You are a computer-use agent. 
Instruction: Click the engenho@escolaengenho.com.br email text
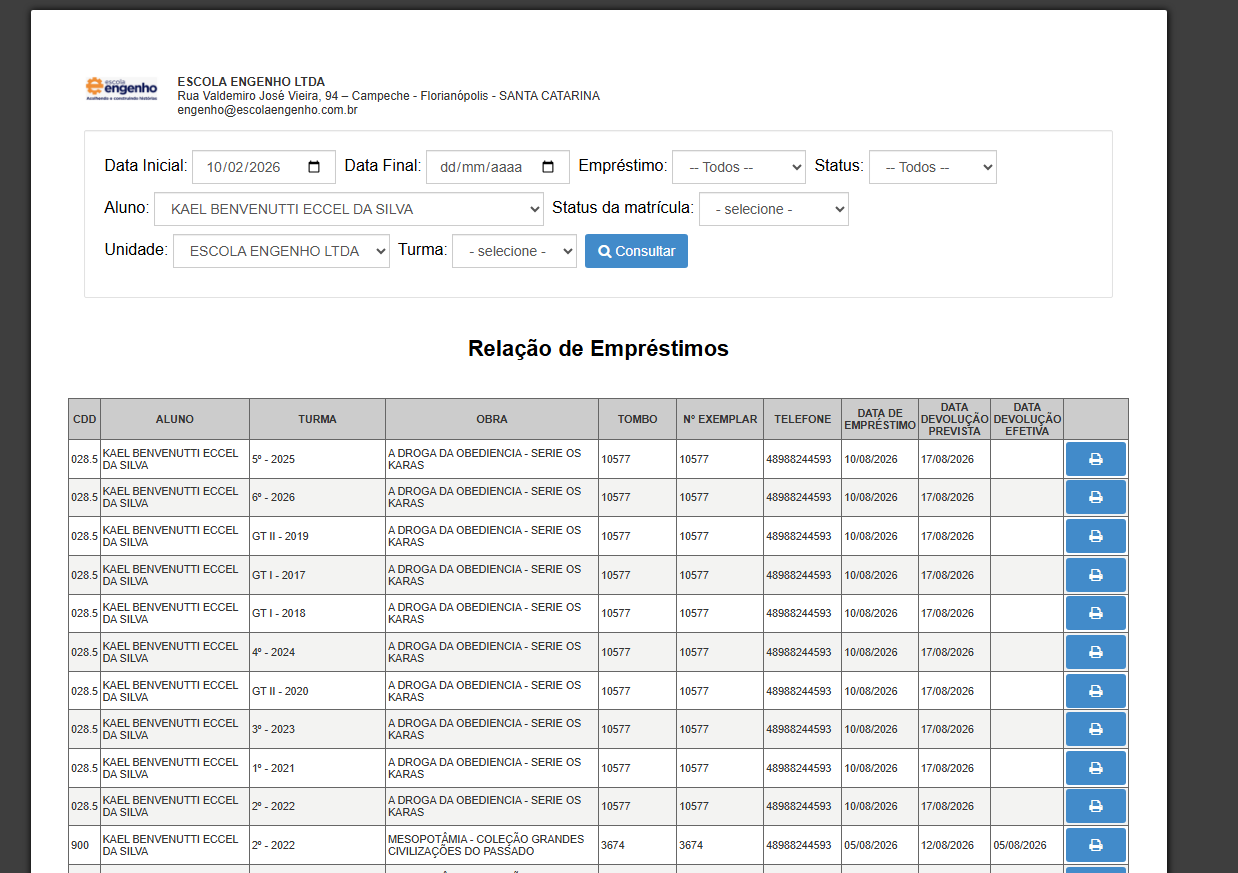(x=268, y=110)
